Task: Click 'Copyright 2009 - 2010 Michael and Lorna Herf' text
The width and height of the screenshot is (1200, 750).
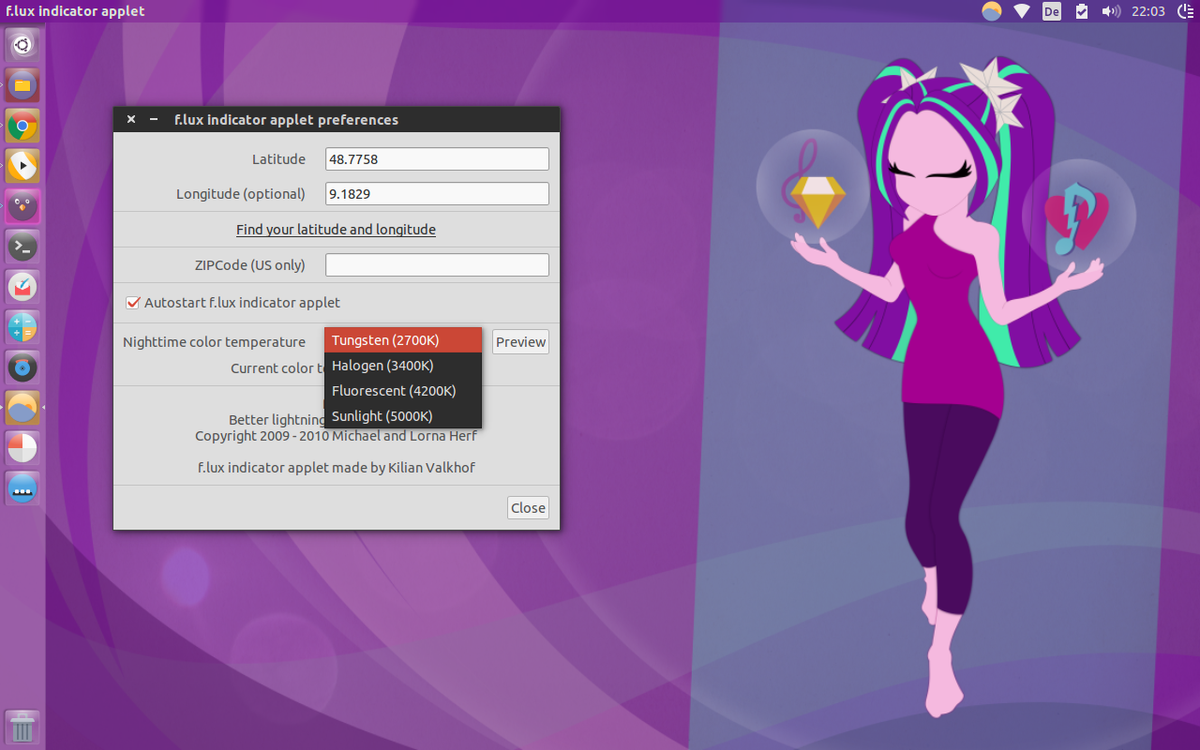Action: [336, 436]
